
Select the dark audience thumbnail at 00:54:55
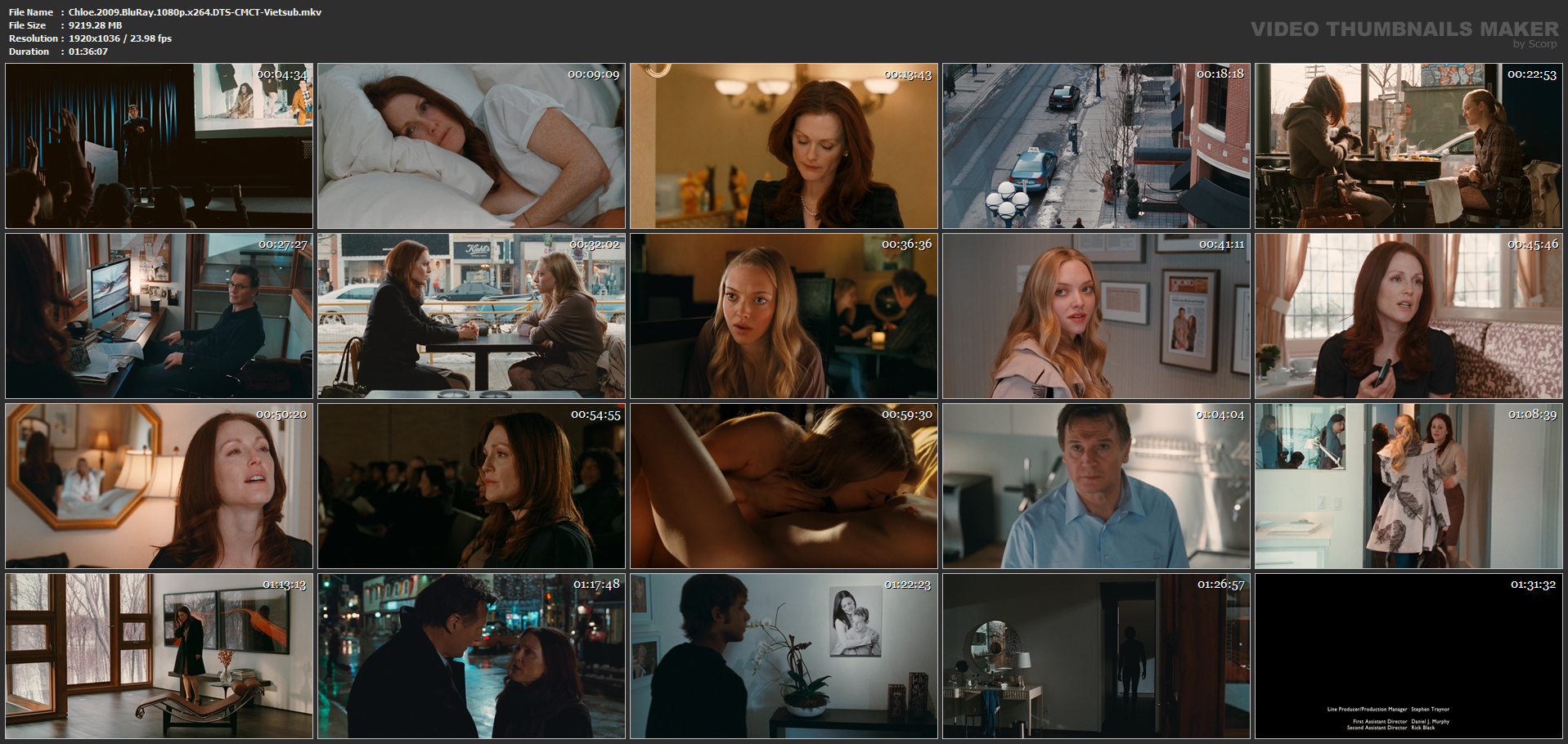[x=471, y=486]
